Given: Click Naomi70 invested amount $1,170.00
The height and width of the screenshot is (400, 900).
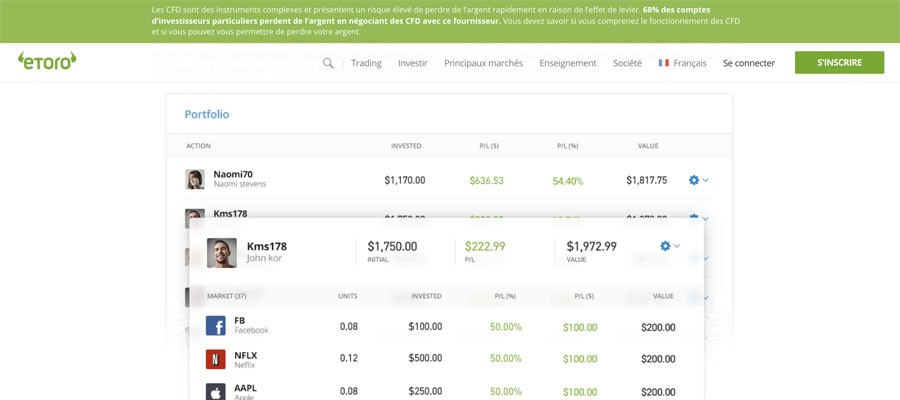Looking at the screenshot, I should 405,180.
